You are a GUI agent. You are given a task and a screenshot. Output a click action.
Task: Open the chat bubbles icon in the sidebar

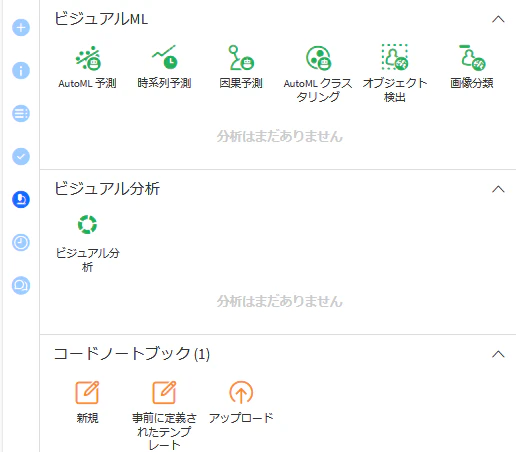21,285
